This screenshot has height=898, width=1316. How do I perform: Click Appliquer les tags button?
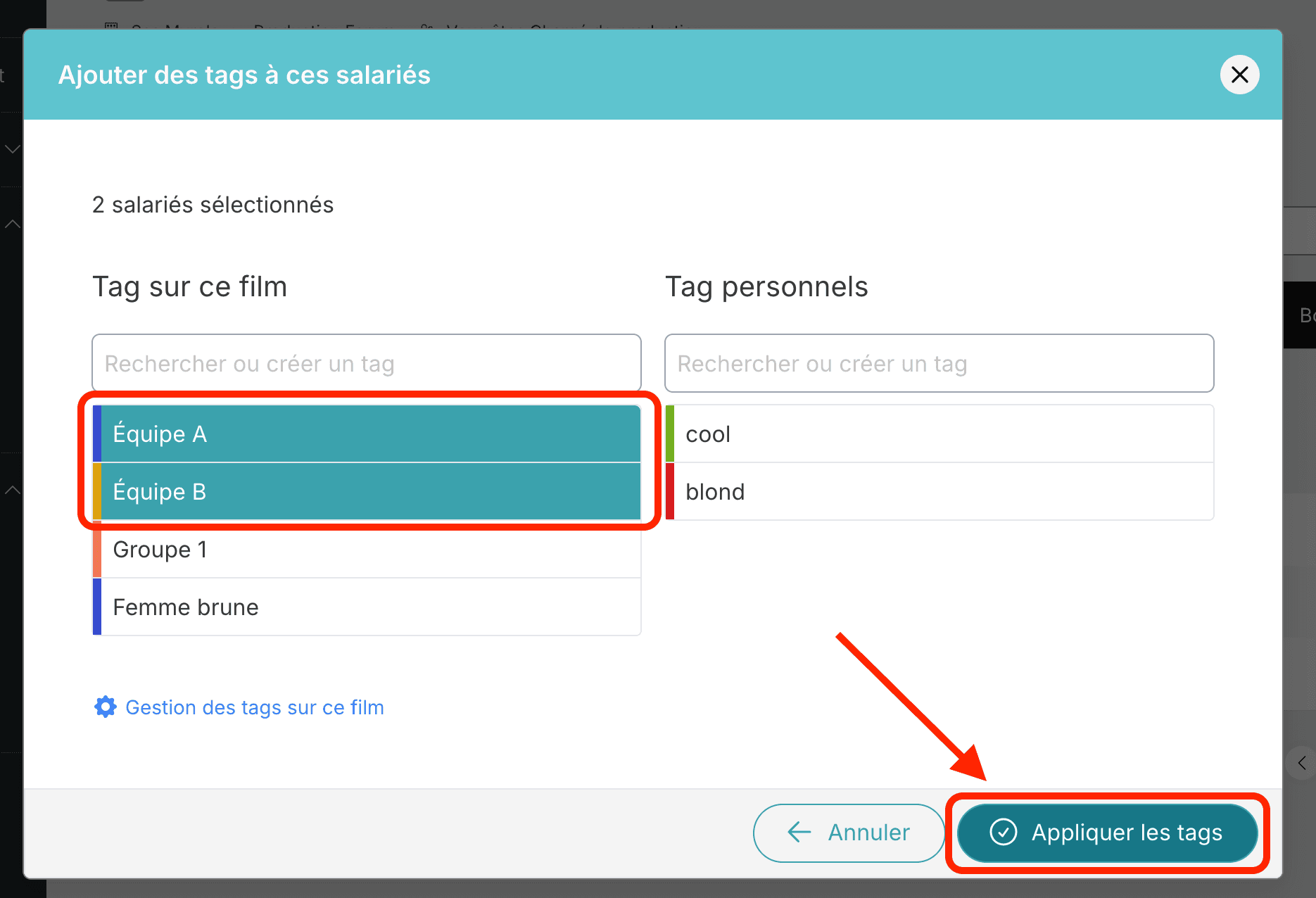pos(1107,833)
